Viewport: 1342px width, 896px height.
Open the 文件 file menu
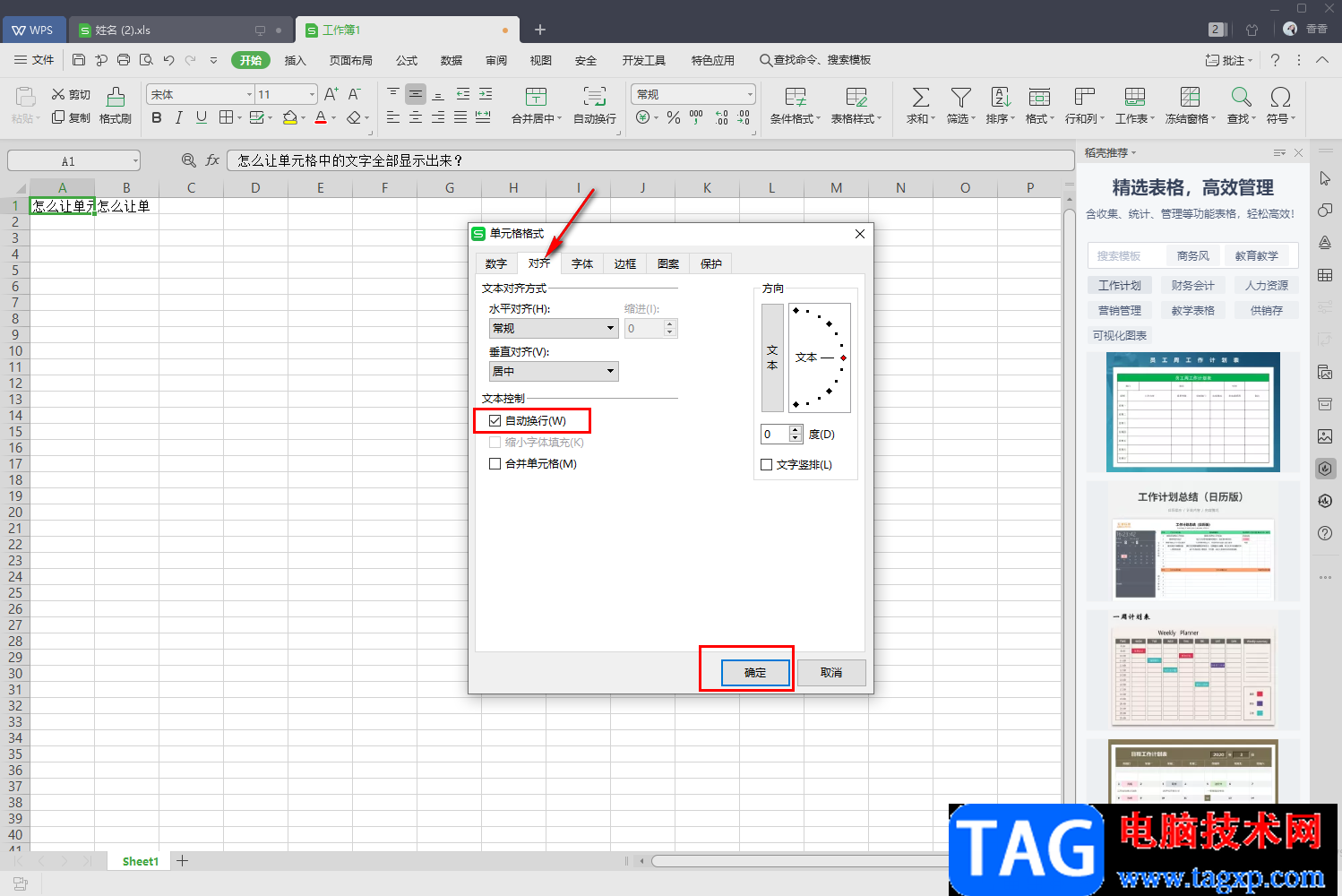pyautogui.click(x=34, y=60)
